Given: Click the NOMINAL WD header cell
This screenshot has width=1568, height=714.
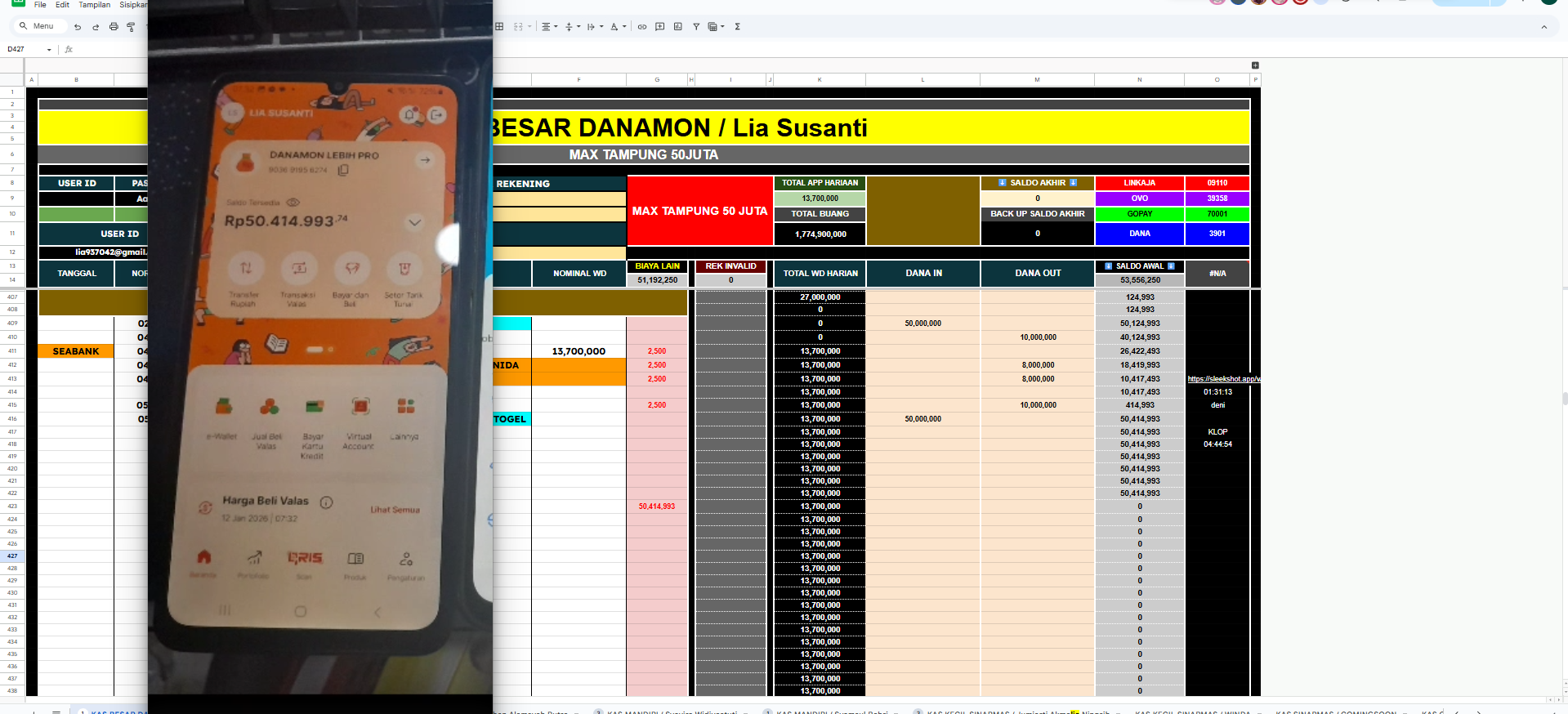Looking at the screenshot, I should [x=579, y=274].
